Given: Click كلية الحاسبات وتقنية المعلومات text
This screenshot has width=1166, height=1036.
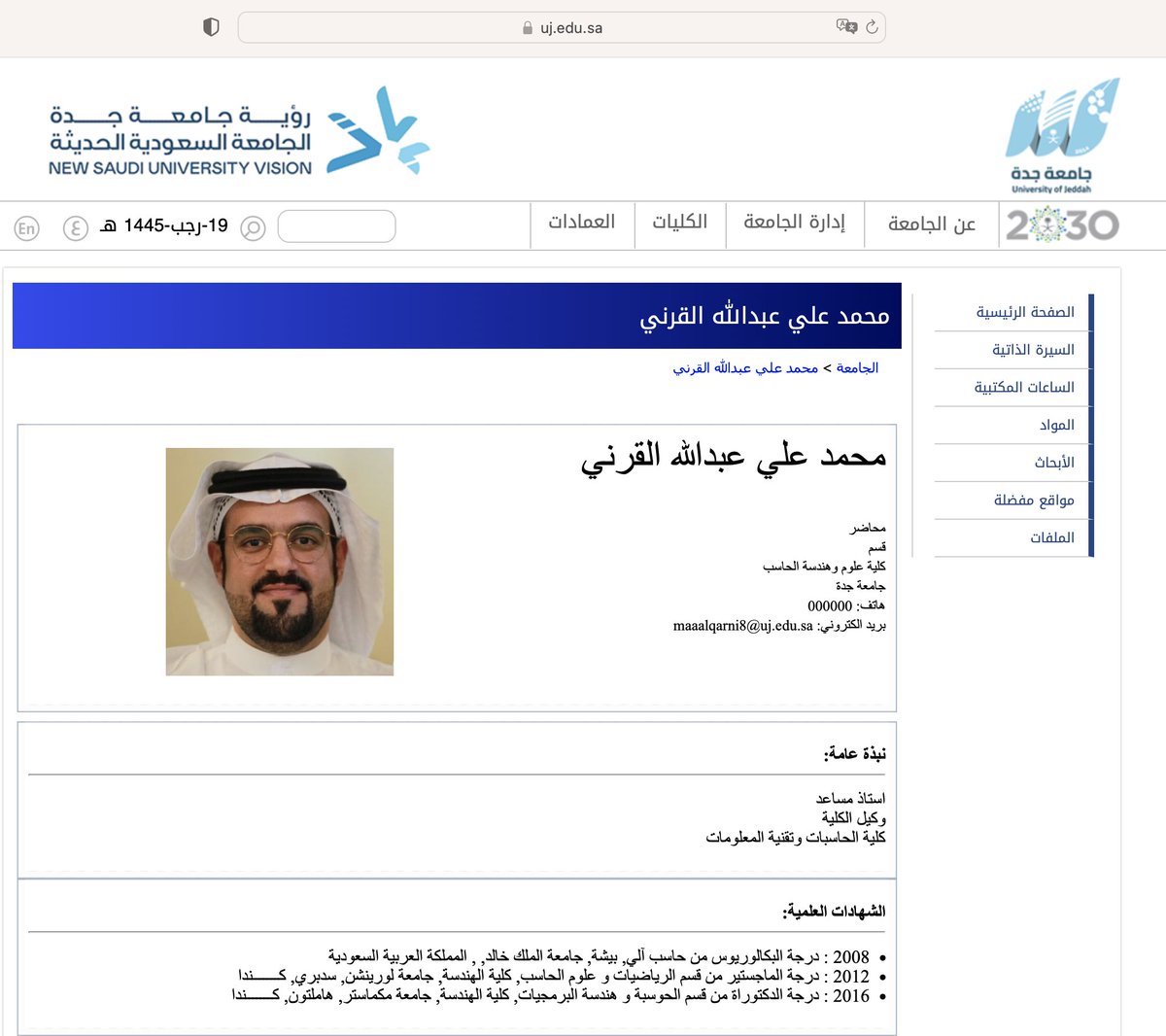Looking at the screenshot, I should [796, 838].
